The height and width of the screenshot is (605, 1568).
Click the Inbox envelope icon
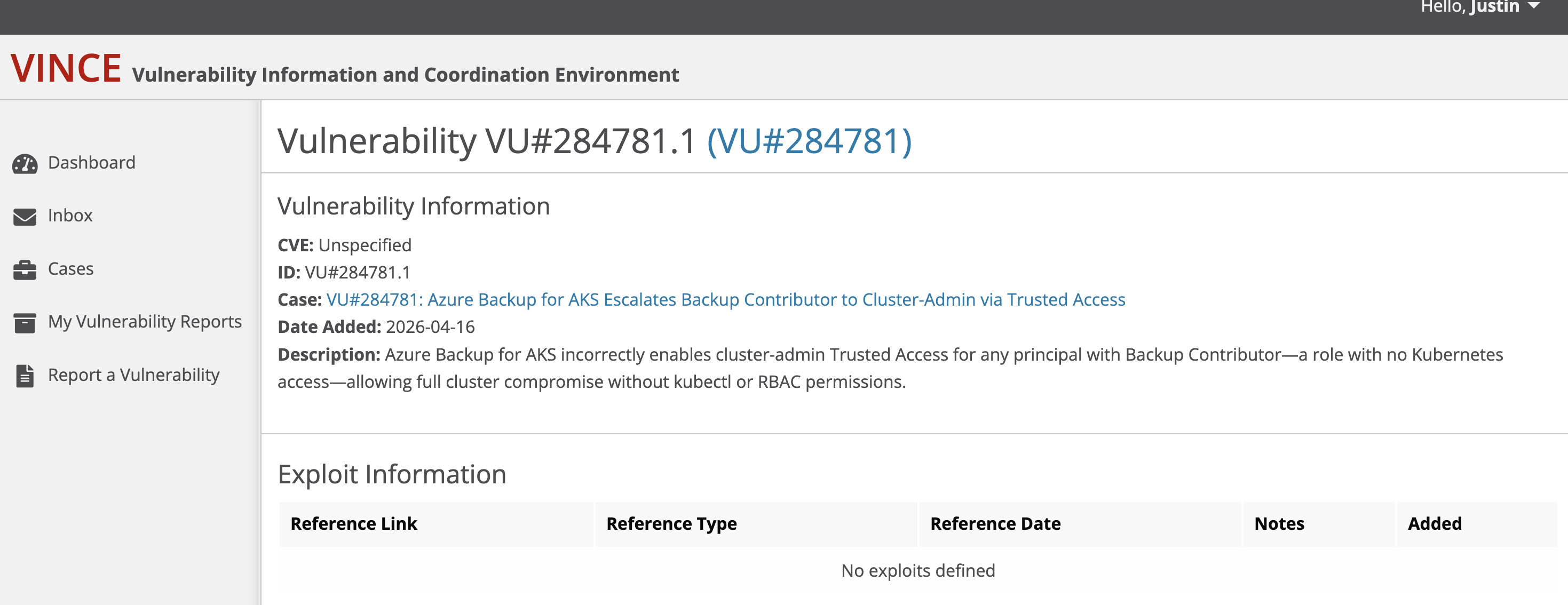pos(25,217)
